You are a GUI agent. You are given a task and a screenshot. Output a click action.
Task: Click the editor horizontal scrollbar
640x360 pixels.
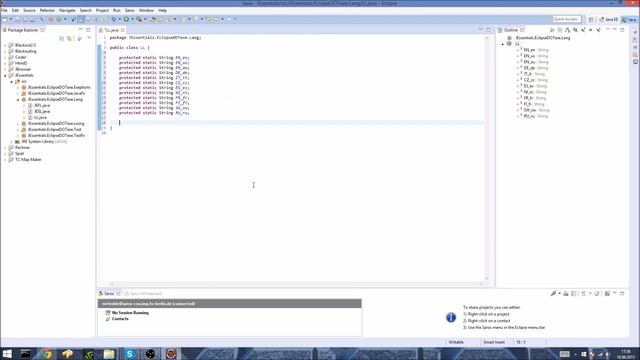(x=296, y=284)
